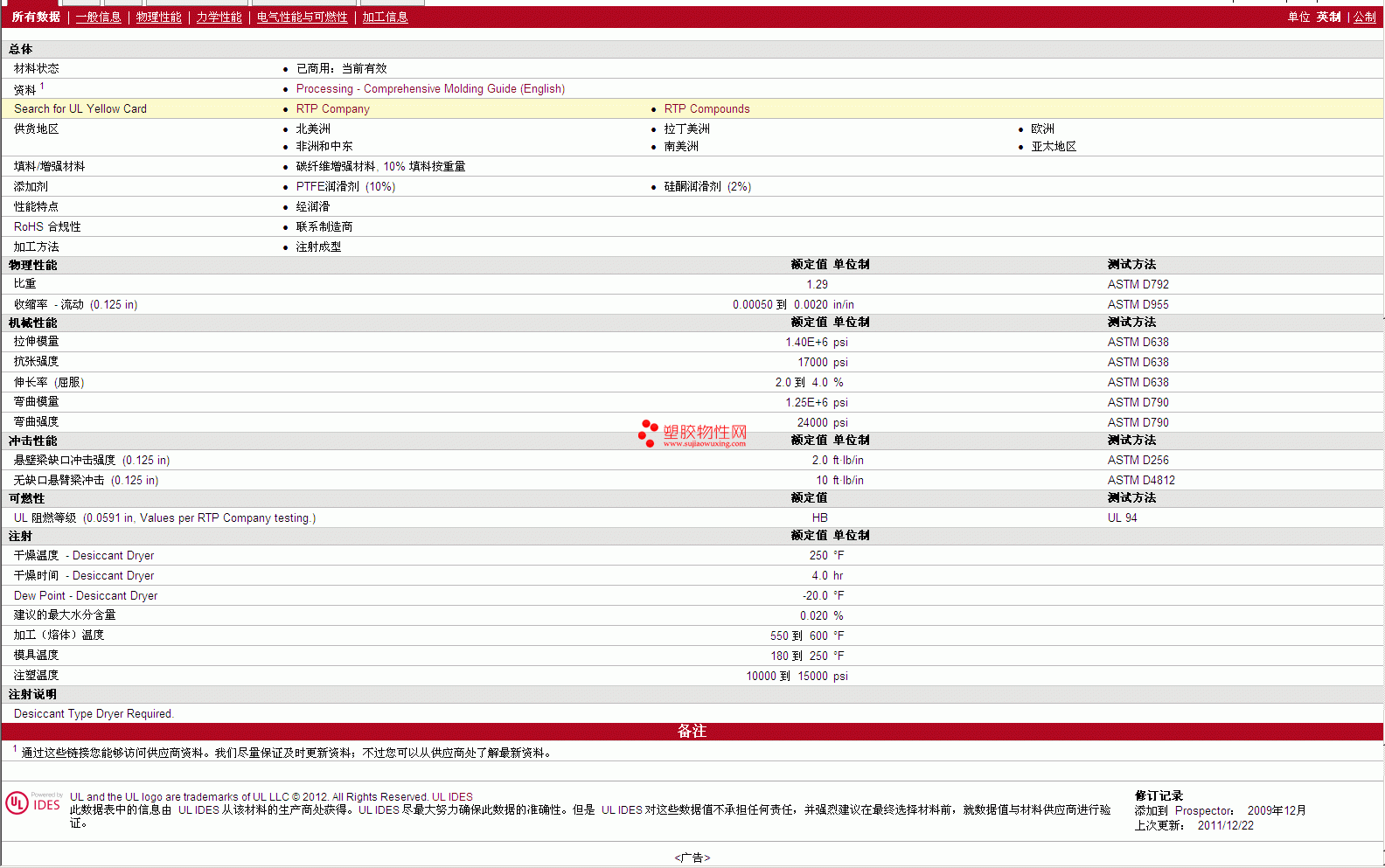
Task: Click the 亚太地区 region entry
Action: [1054, 146]
